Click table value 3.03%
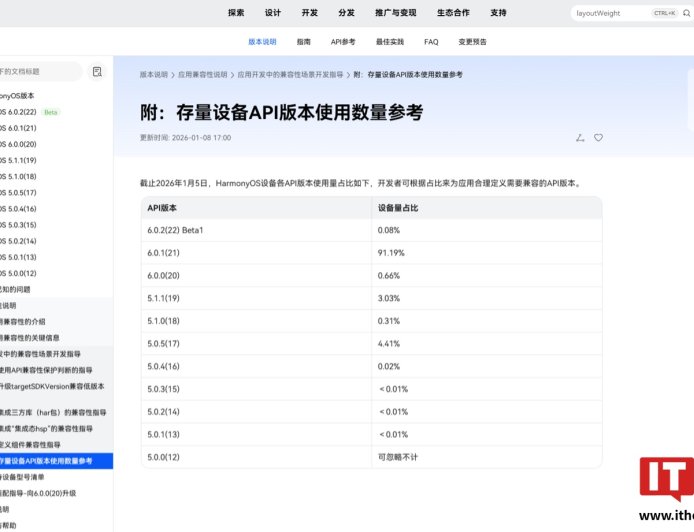The width and height of the screenshot is (694, 532). 389,298
